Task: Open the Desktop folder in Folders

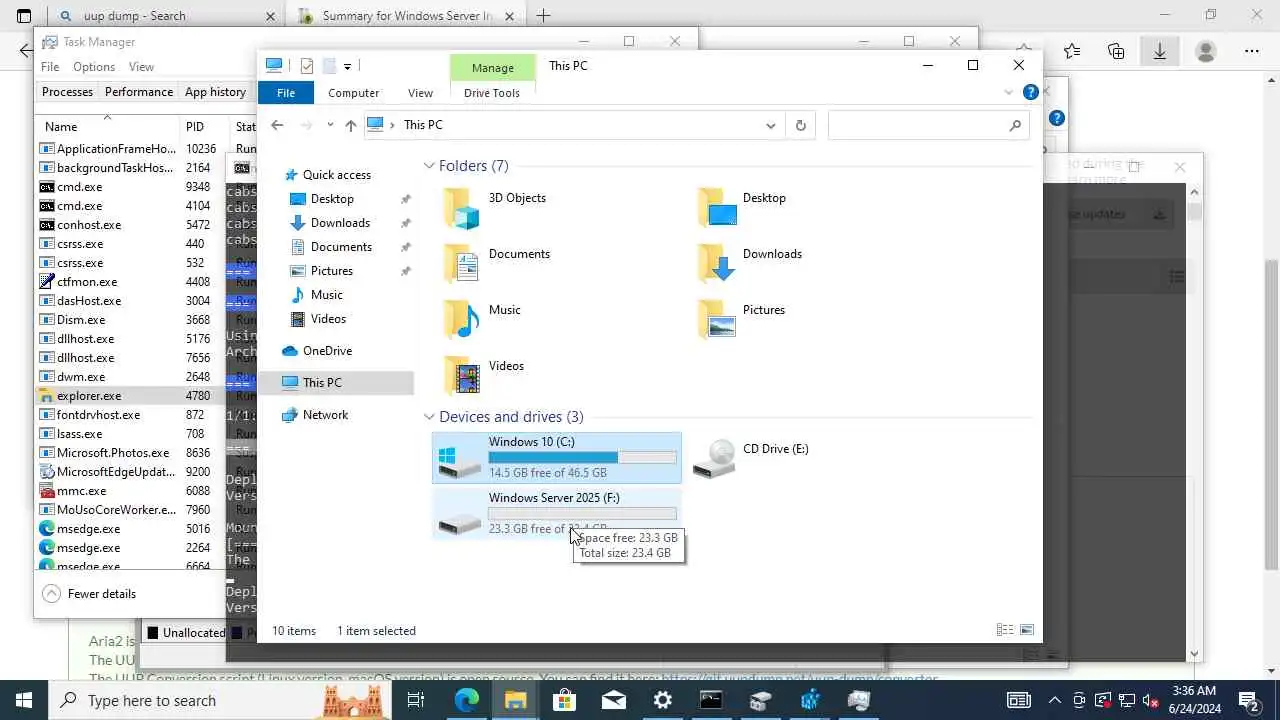Action: pyautogui.click(x=742, y=208)
